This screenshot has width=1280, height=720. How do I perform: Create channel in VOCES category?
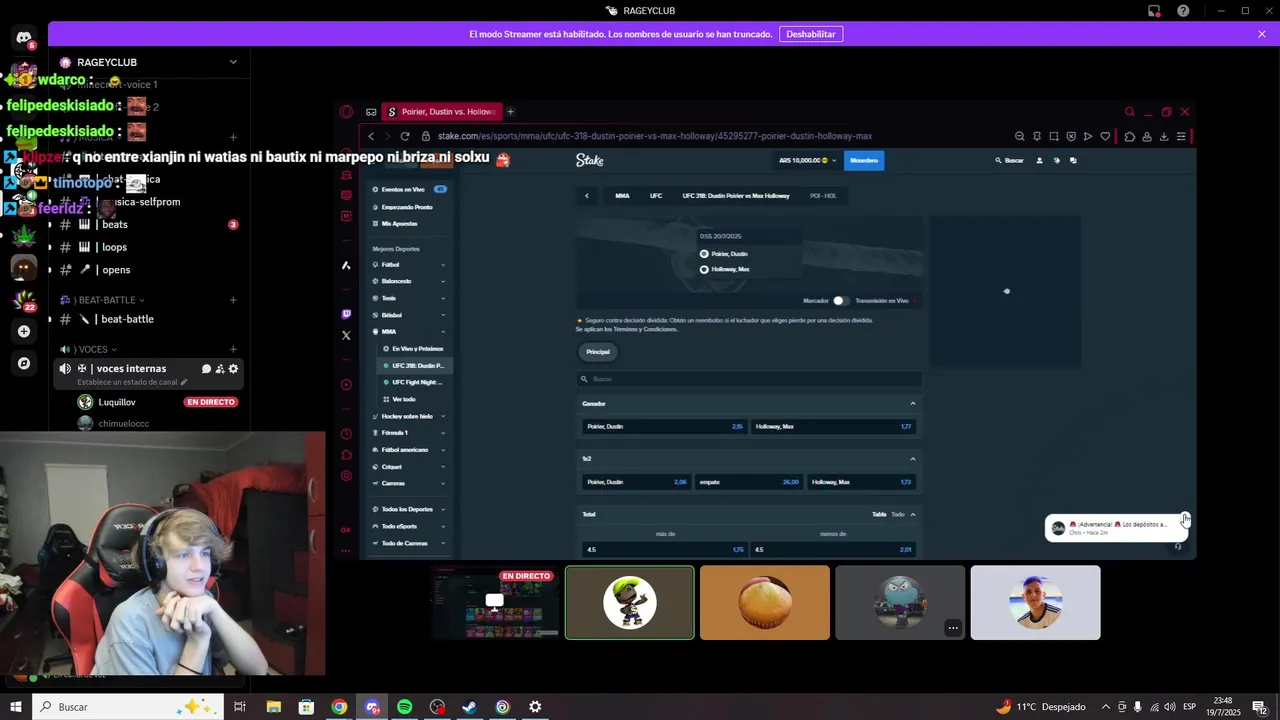tap(233, 349)
